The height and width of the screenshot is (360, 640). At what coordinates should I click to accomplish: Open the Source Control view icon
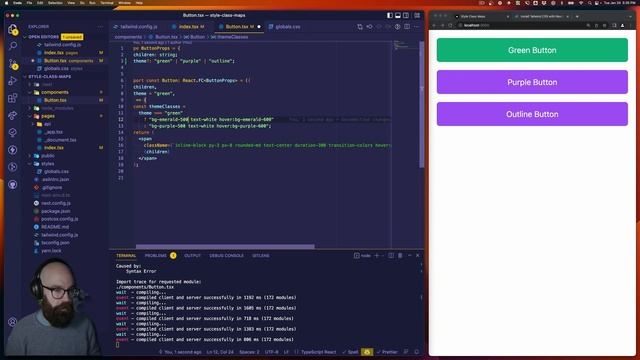pyautogui.click(x=13, y=64)
